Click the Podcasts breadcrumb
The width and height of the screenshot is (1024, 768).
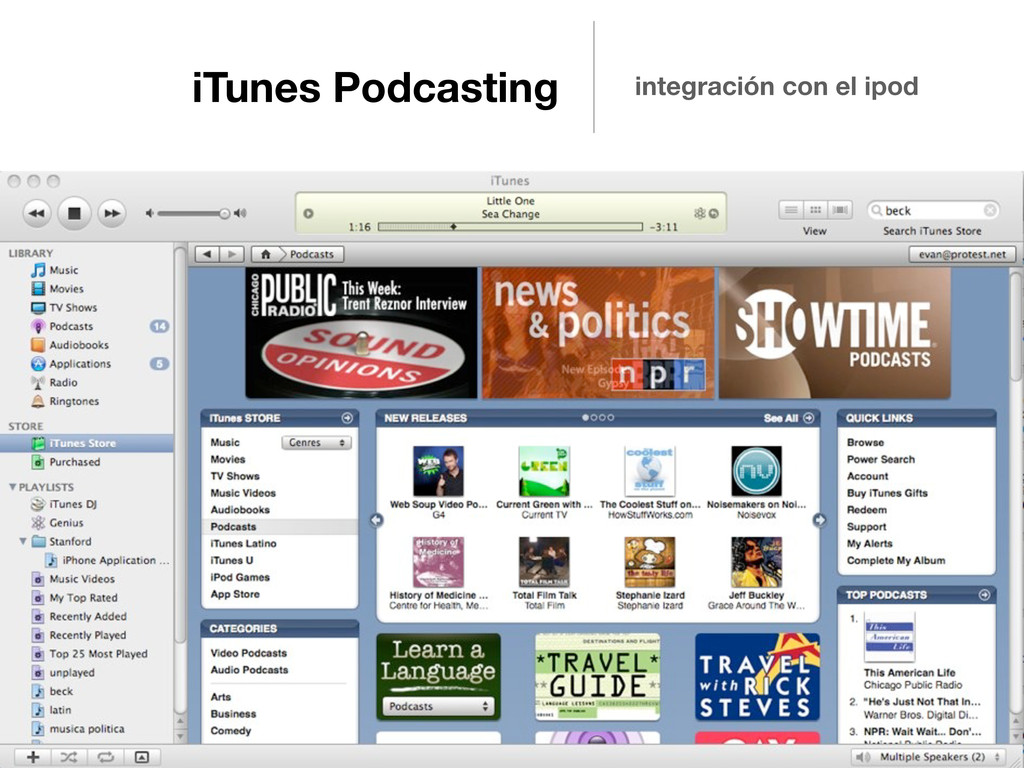click(x=312, y=254)
